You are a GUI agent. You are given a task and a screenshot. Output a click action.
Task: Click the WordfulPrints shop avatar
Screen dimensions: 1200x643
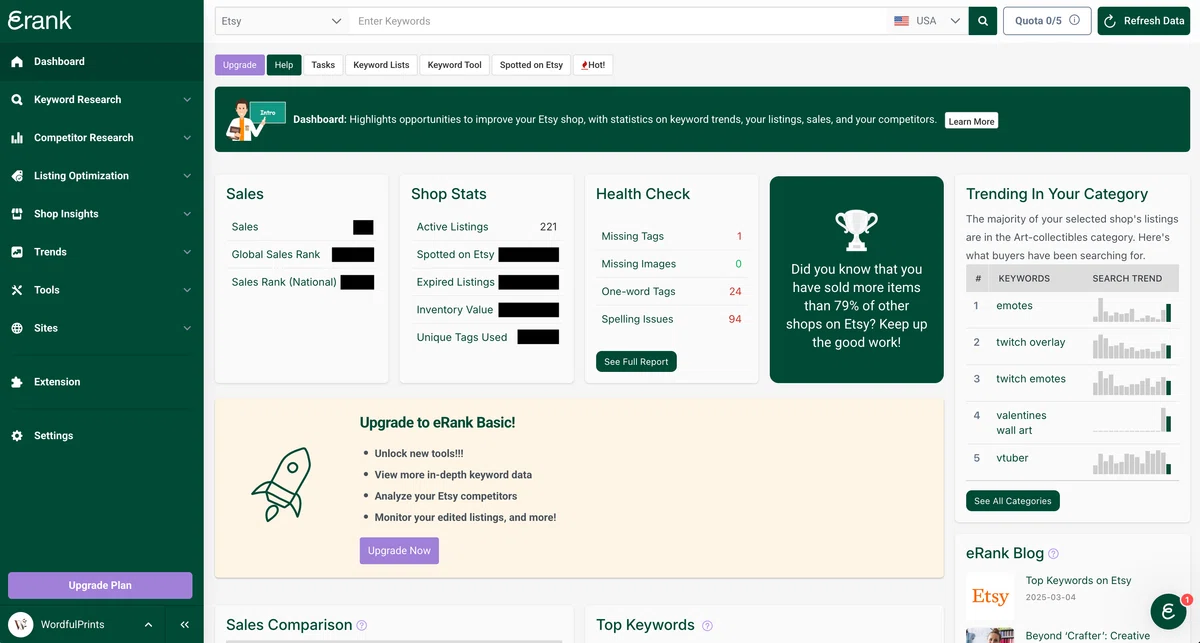pyautogui.click(x=19, y=624)
